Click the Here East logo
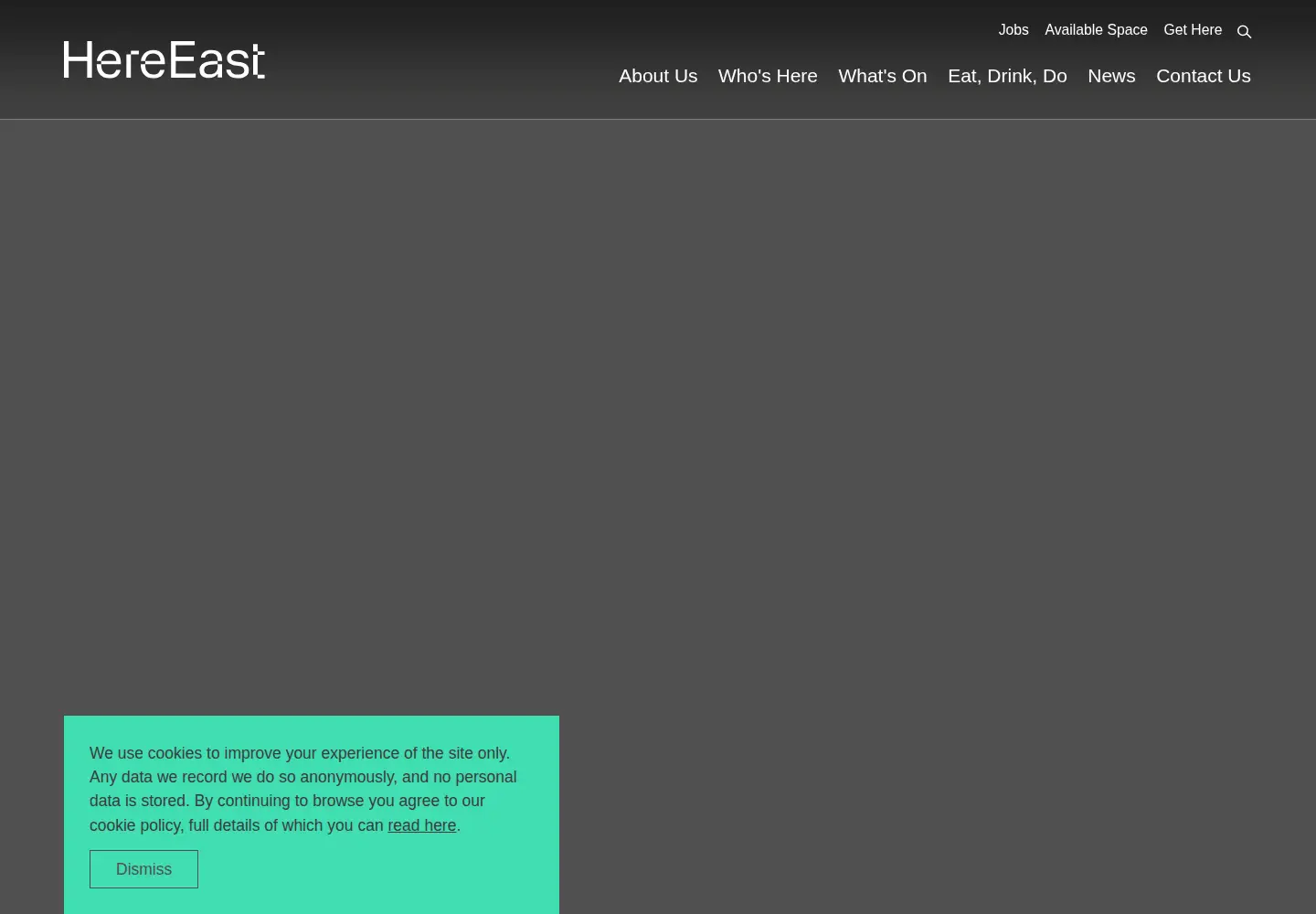The image size is (1316, 914). 164,59
